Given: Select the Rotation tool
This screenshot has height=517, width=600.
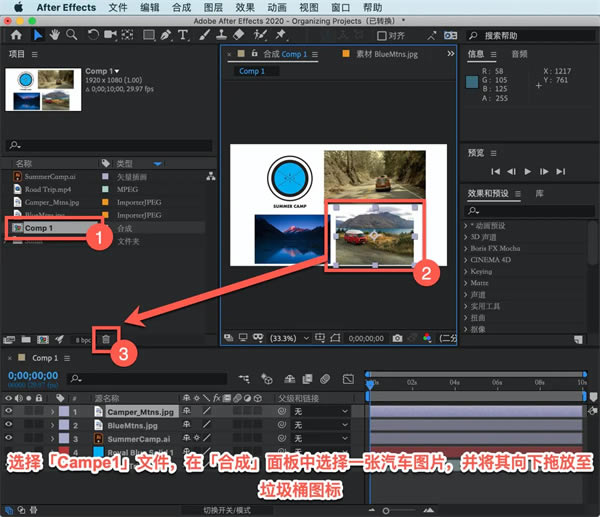Looking at the screenshot, I should (x=93, y=35).
